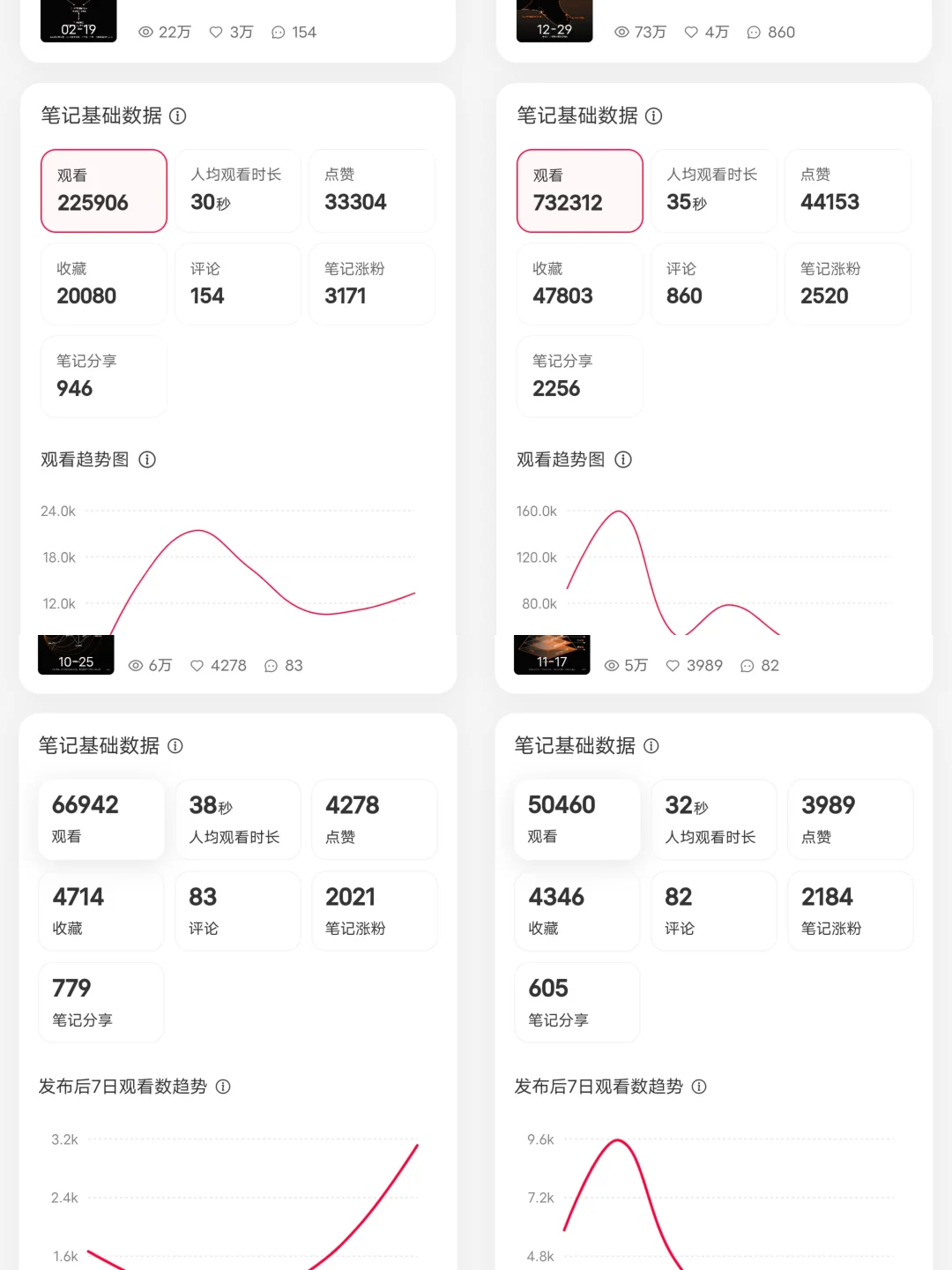
Task: Select the 收藏 20080 card
Action: pos(104,284)
